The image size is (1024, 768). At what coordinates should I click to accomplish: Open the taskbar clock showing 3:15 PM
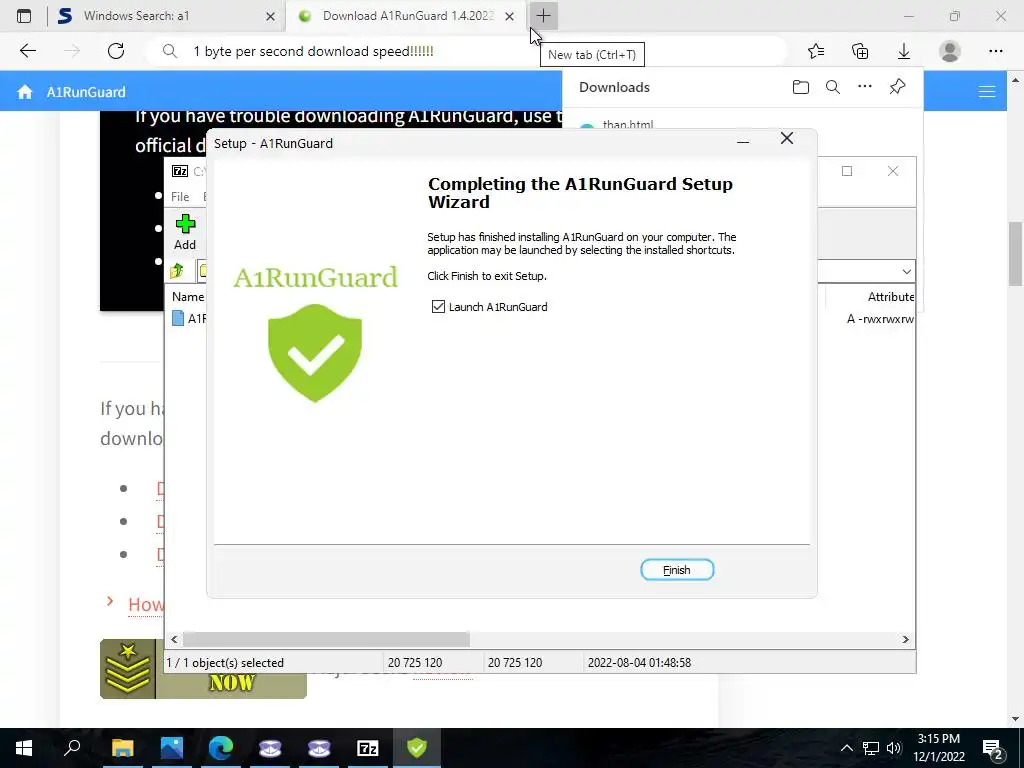938,748
